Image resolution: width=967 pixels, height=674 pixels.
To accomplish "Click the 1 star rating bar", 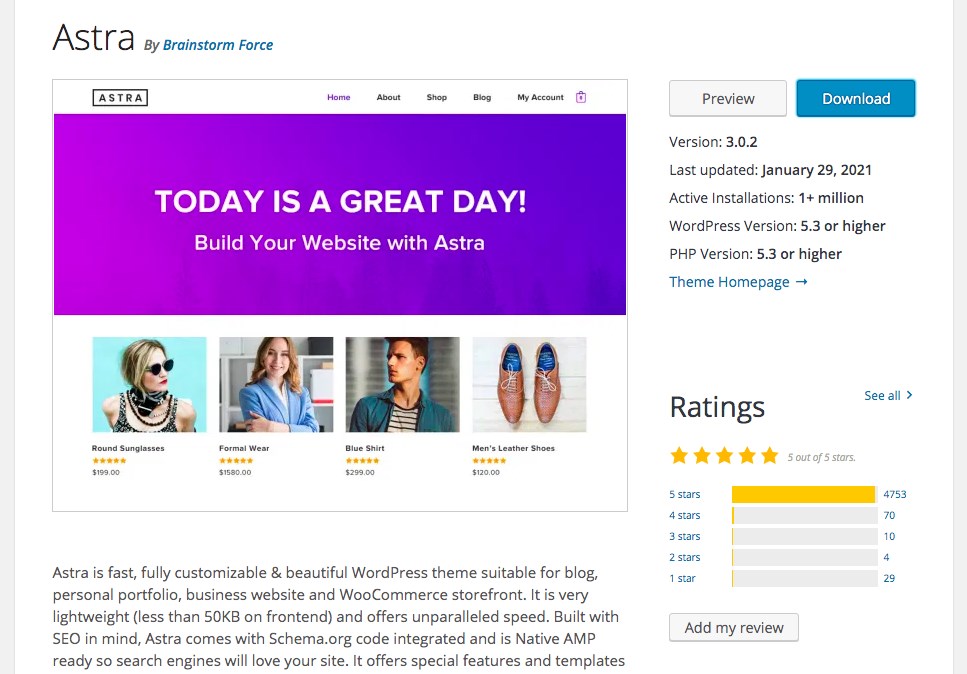I will tap(804, 578).
